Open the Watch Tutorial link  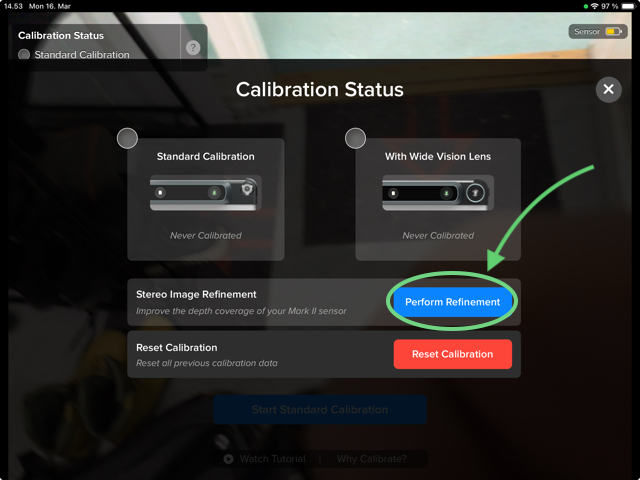tap(272, 459)
